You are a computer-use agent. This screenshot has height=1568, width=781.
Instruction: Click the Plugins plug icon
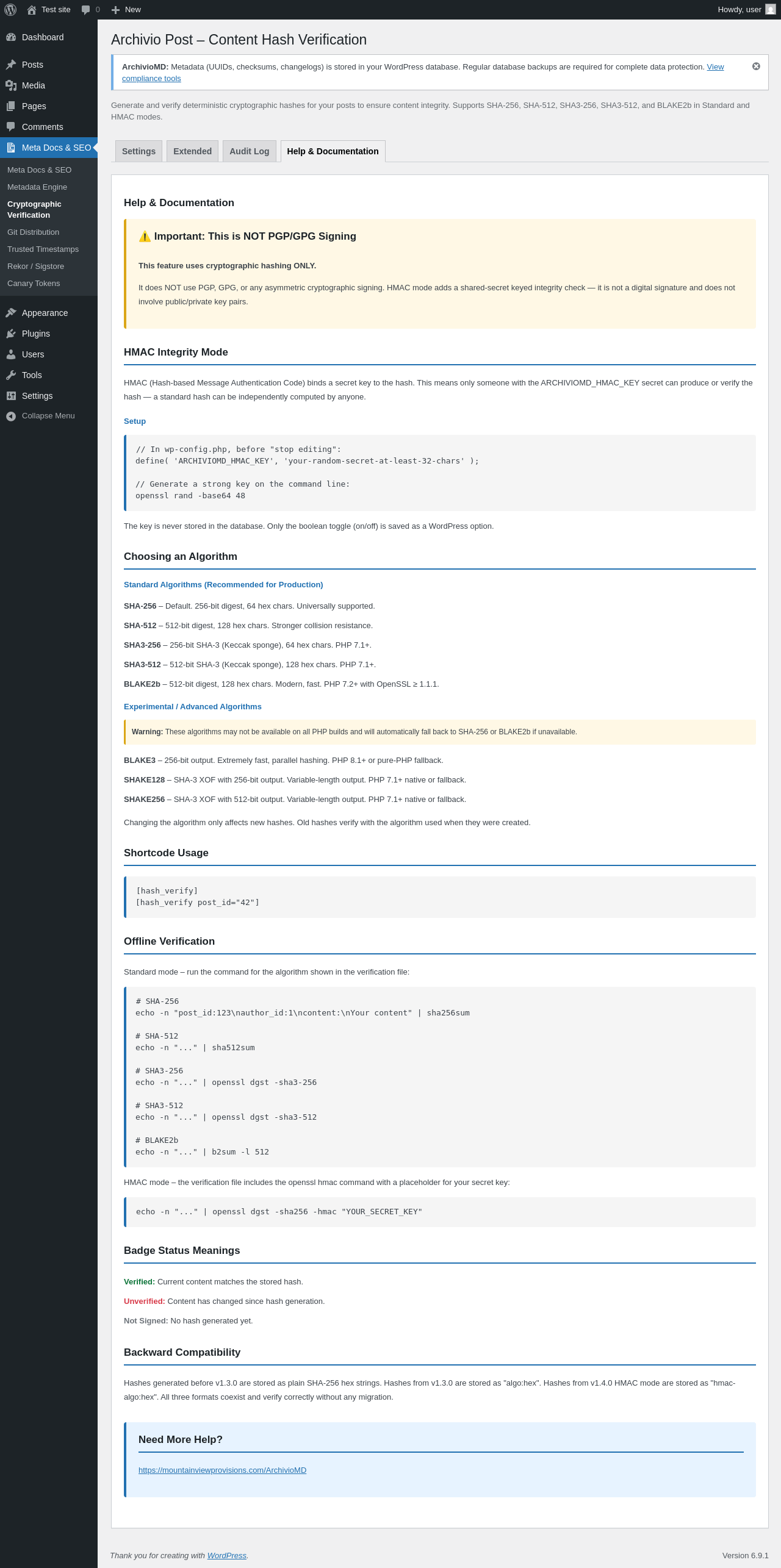[x=11, y=334]
